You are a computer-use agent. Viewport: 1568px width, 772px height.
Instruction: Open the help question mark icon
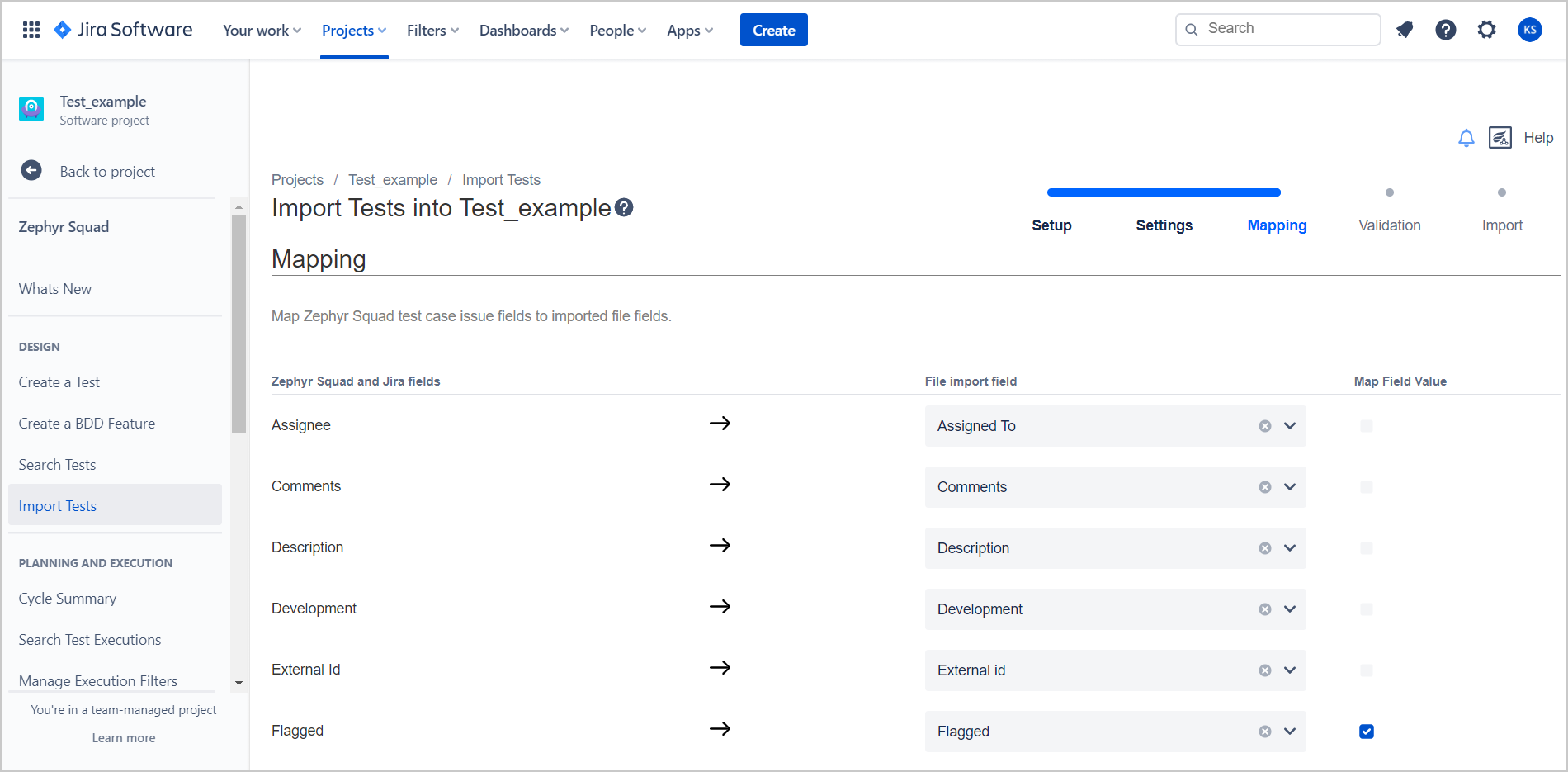coord(1446,30)
